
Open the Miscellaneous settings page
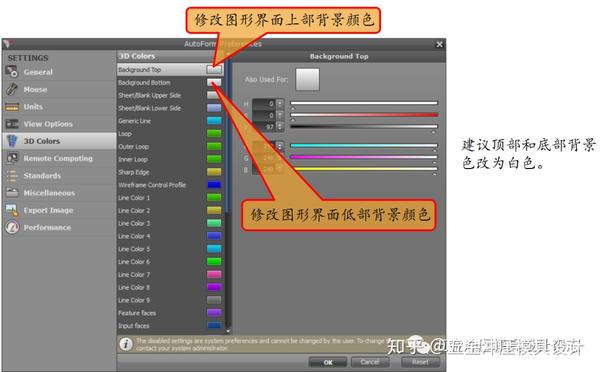pos(59,193)
